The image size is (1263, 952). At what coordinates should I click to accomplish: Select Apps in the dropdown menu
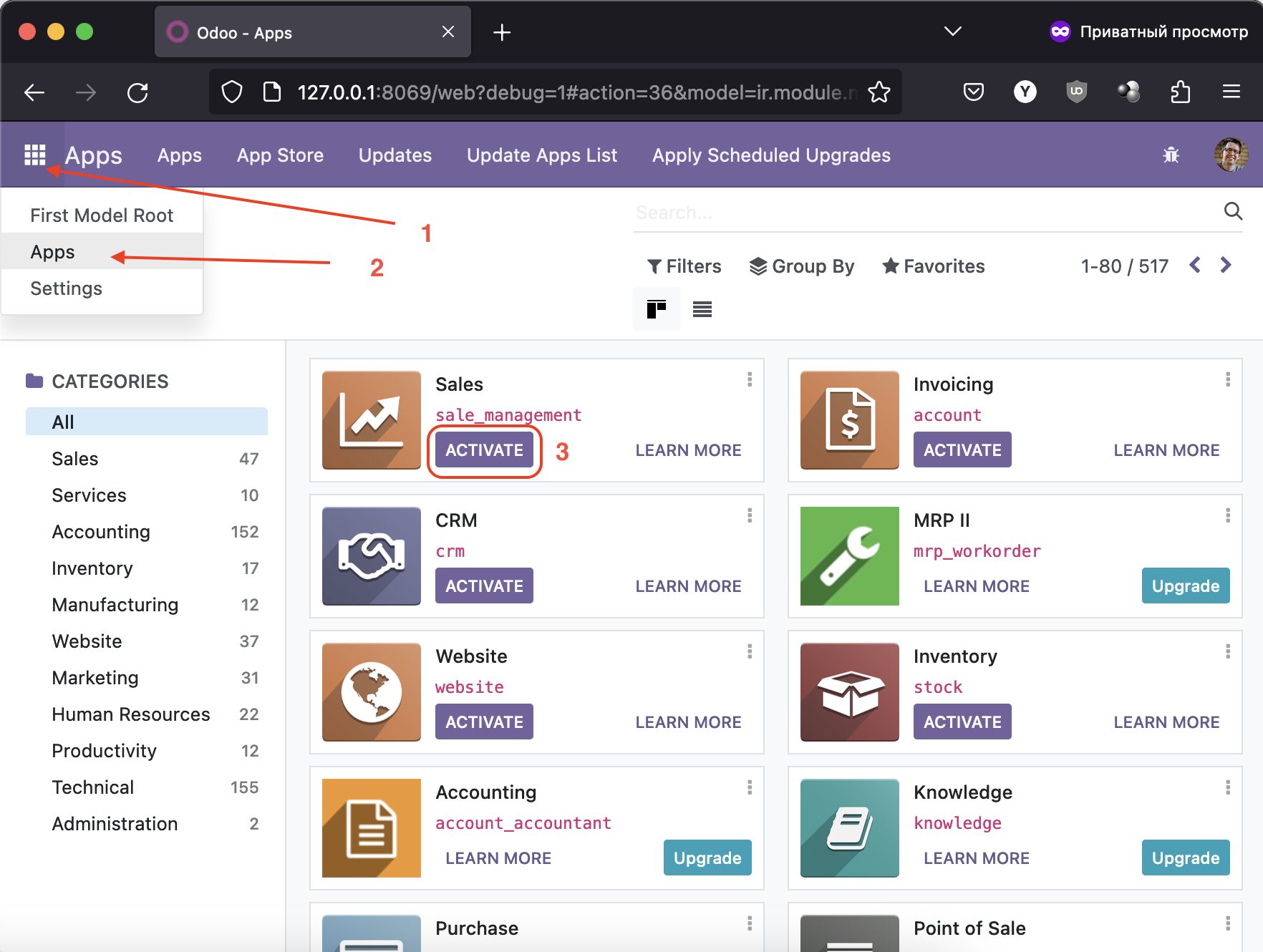102,251
